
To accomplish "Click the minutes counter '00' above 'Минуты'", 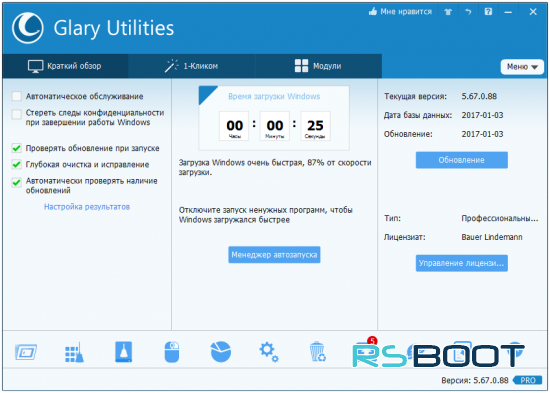I will (x=275, y=126).
